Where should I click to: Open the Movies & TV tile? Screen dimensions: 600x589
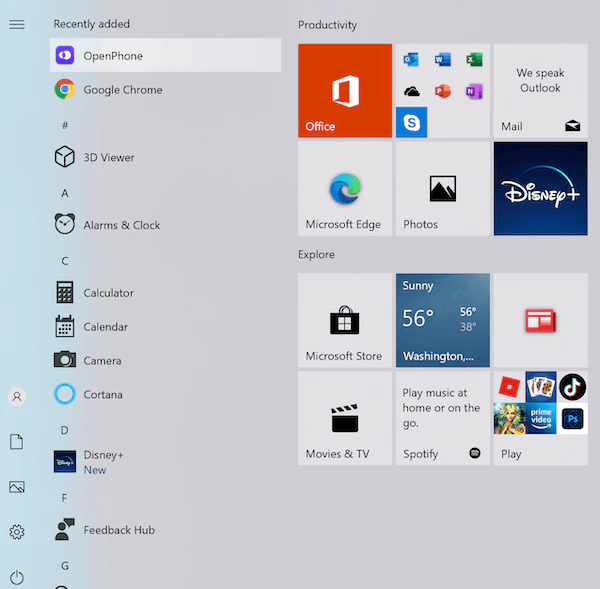[x=345, y=418]
